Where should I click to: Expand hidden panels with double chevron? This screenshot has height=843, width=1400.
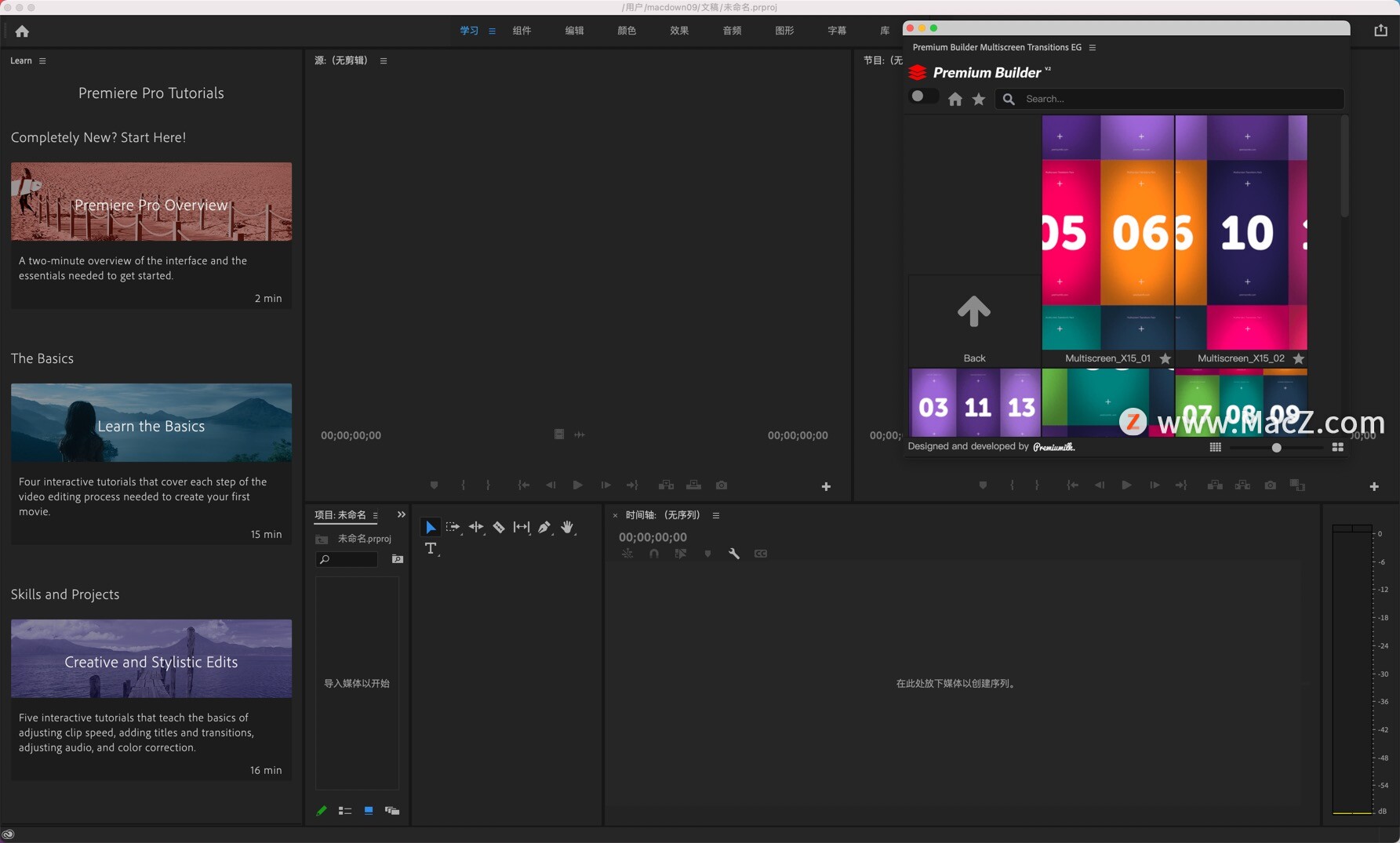[402, 514]
